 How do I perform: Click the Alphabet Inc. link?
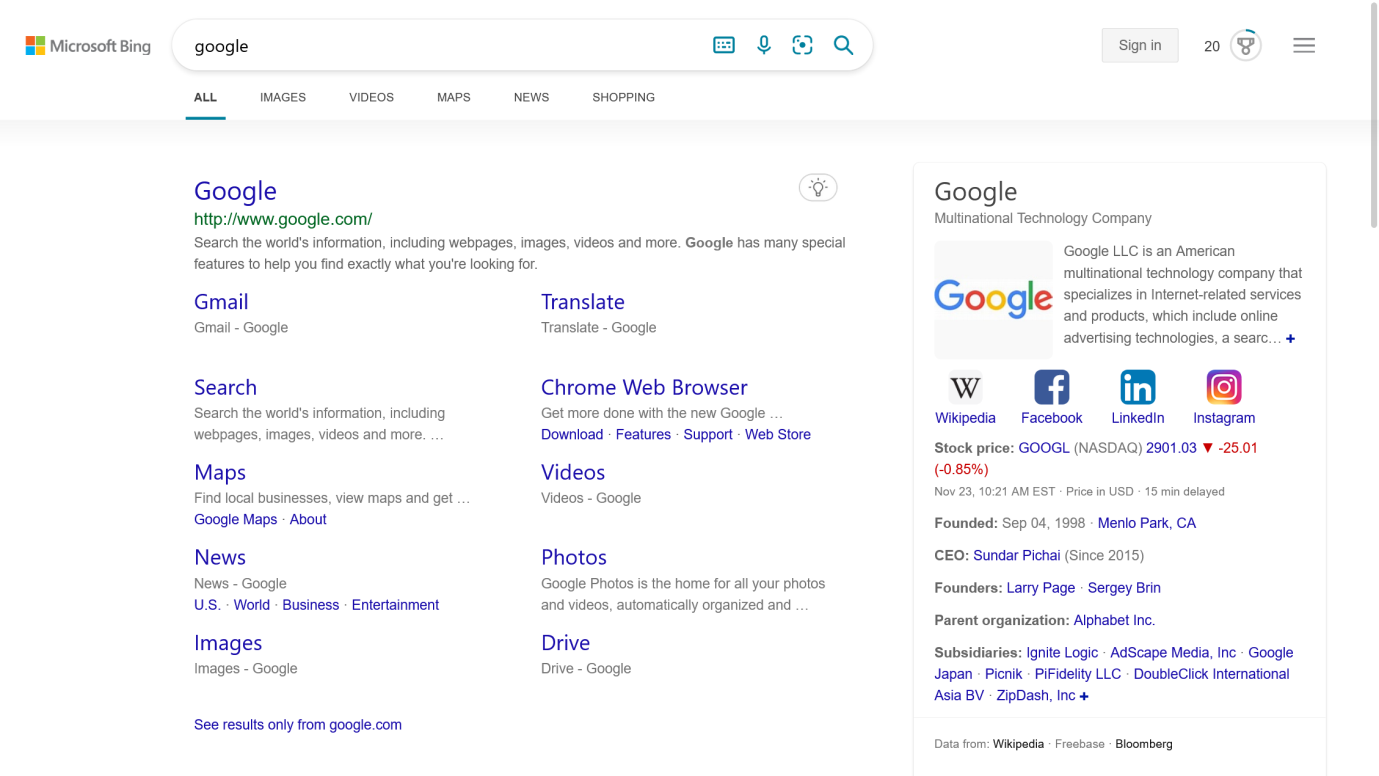coord(1114,620)
